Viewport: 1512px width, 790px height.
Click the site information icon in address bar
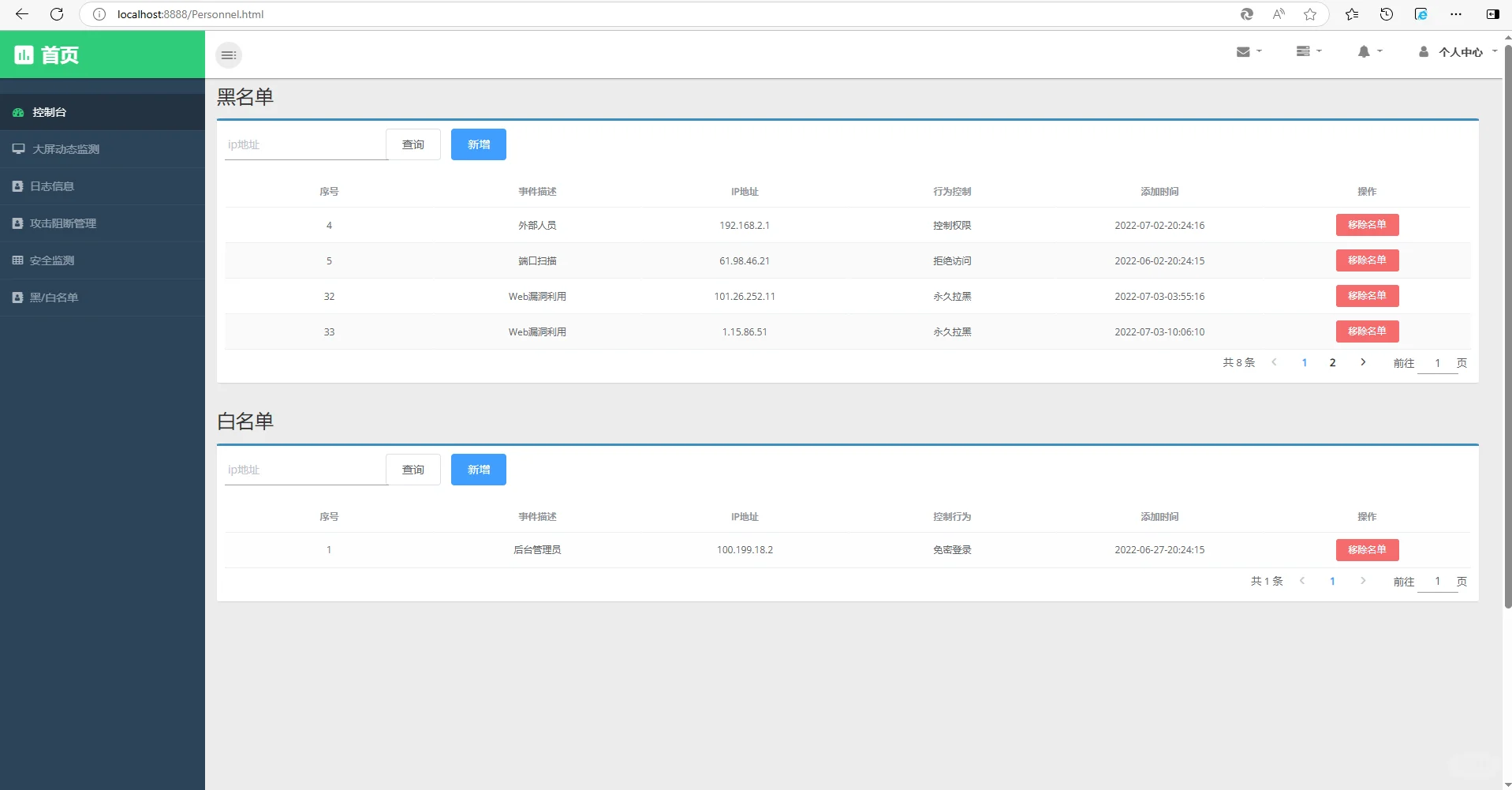99,14
